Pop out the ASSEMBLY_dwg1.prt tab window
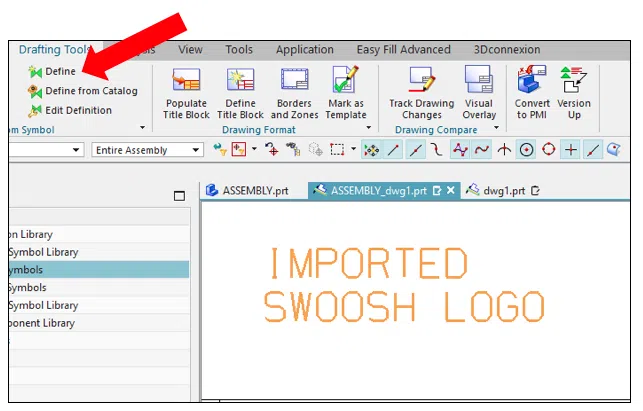The width and height of the screenshot is (643, 411). (x=437, y=191)
